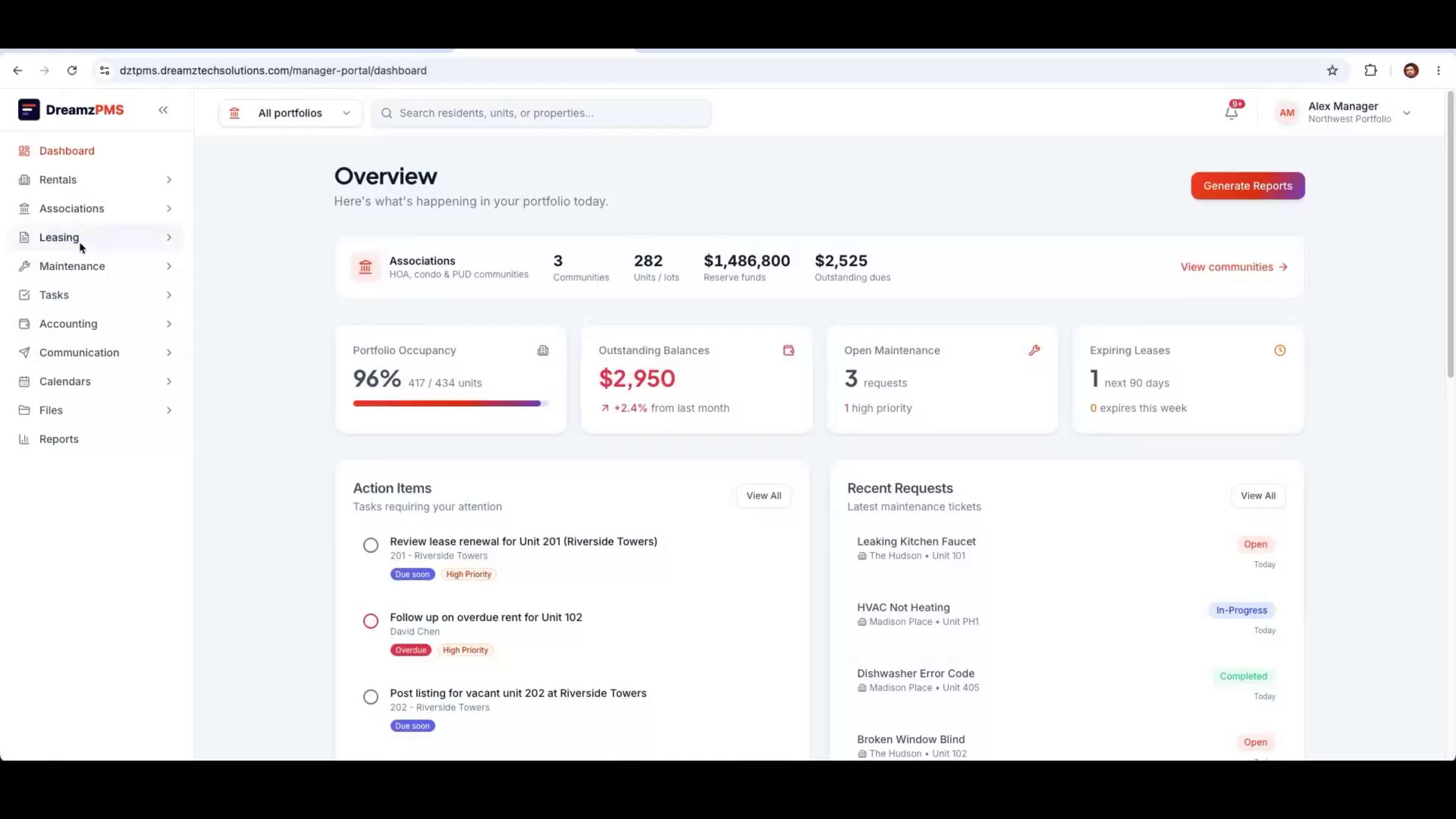Viewport: 1456px width, 819px height.
Task: Open the Calendars menu item
Action: pyautogui.click(x=96, y=382)
